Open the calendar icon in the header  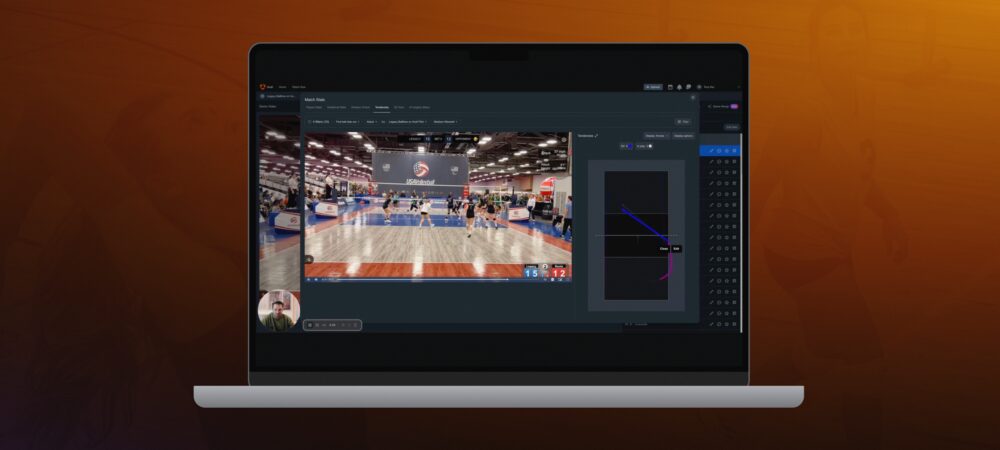[670, 87]
